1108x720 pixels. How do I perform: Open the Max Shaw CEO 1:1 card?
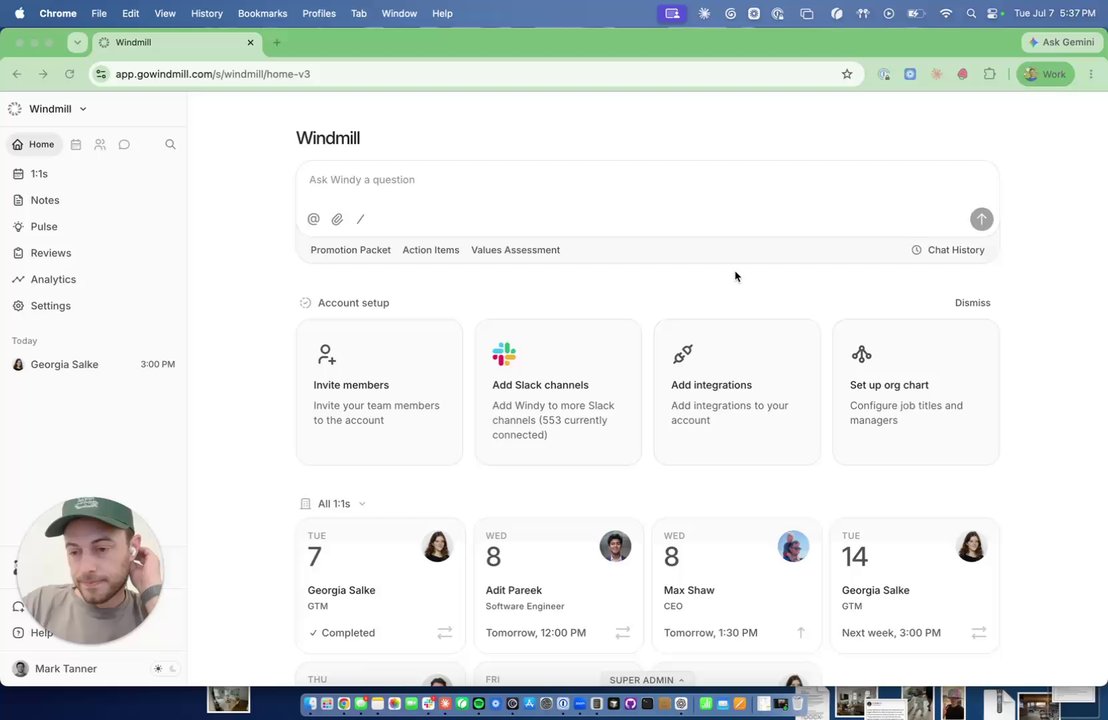[x=736, y=586]
